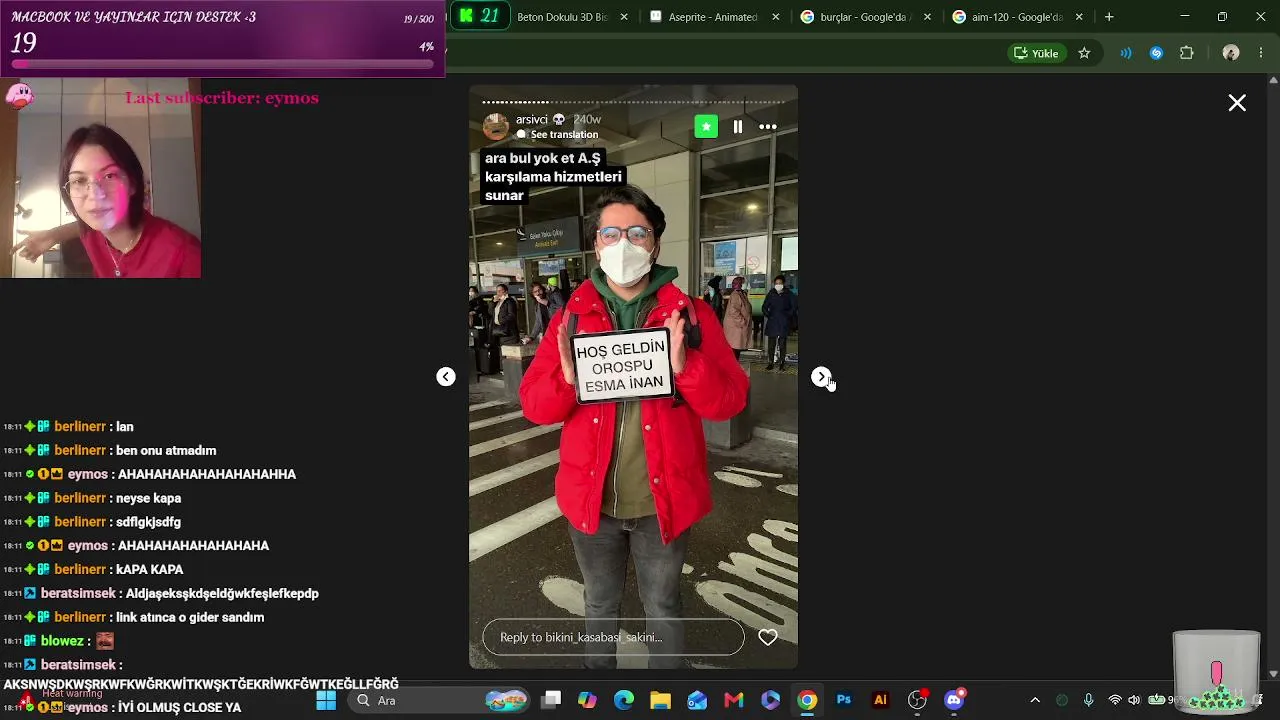Open File Explorer from the taskbar
Viewport: 1280px width, 720px height.
point(660,700)
